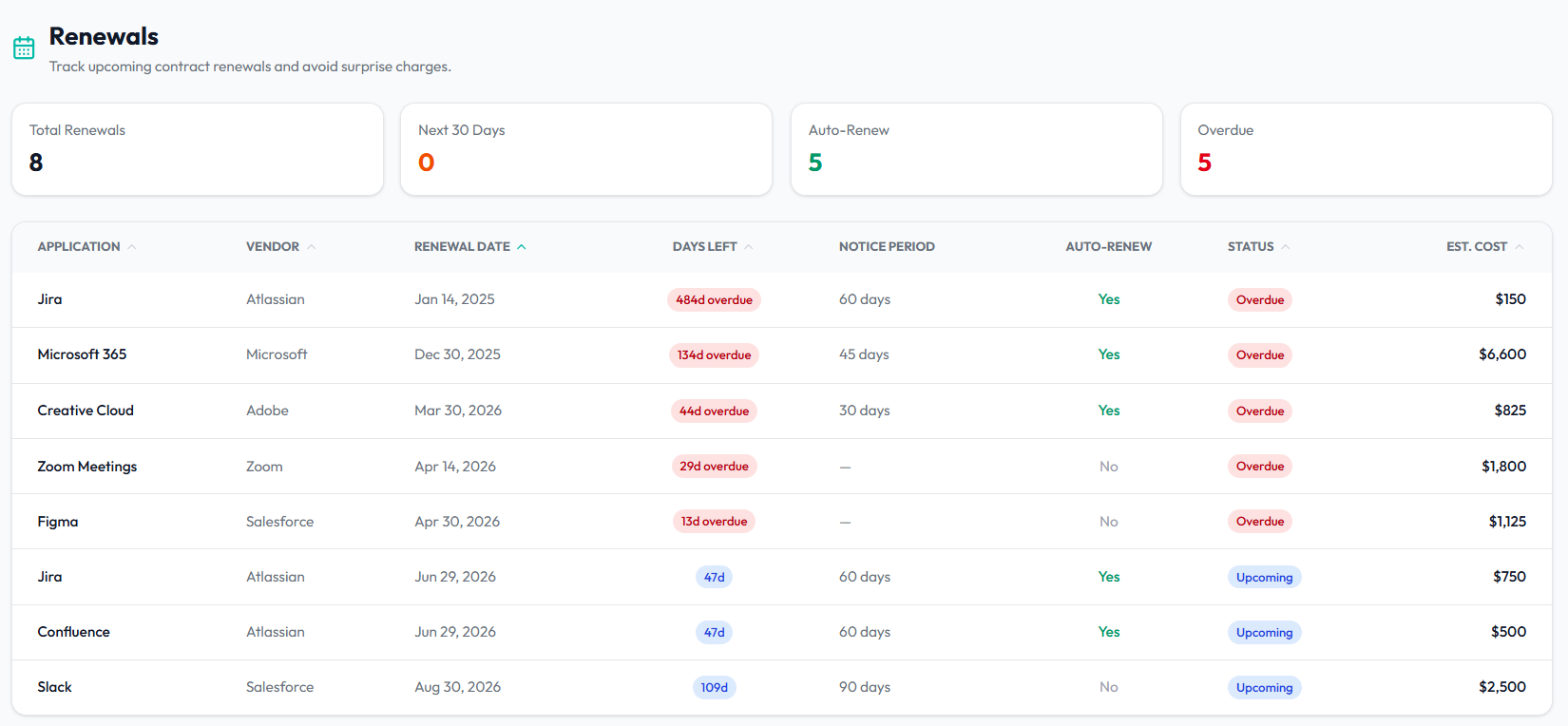Select the Next 30 Days summary card

coord(586,149)
